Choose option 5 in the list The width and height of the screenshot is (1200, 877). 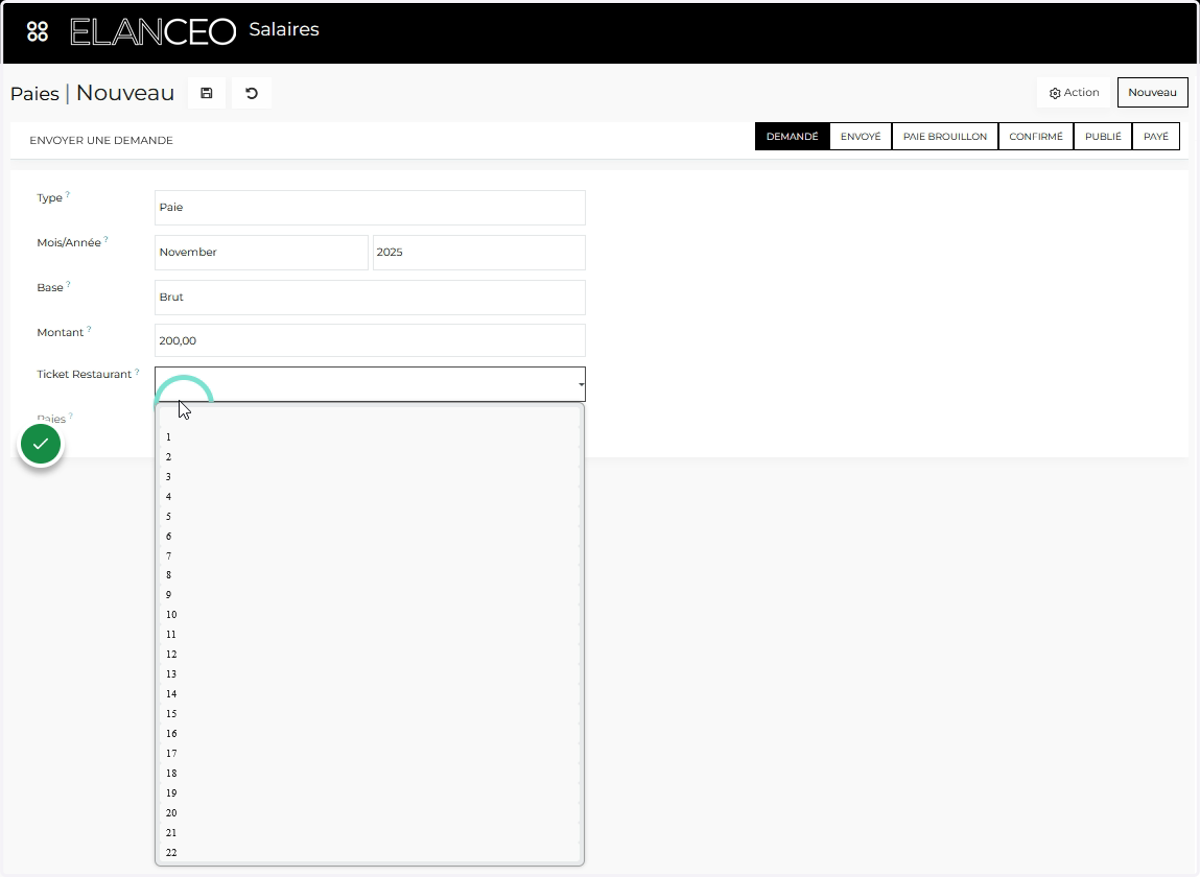[370, 516]
